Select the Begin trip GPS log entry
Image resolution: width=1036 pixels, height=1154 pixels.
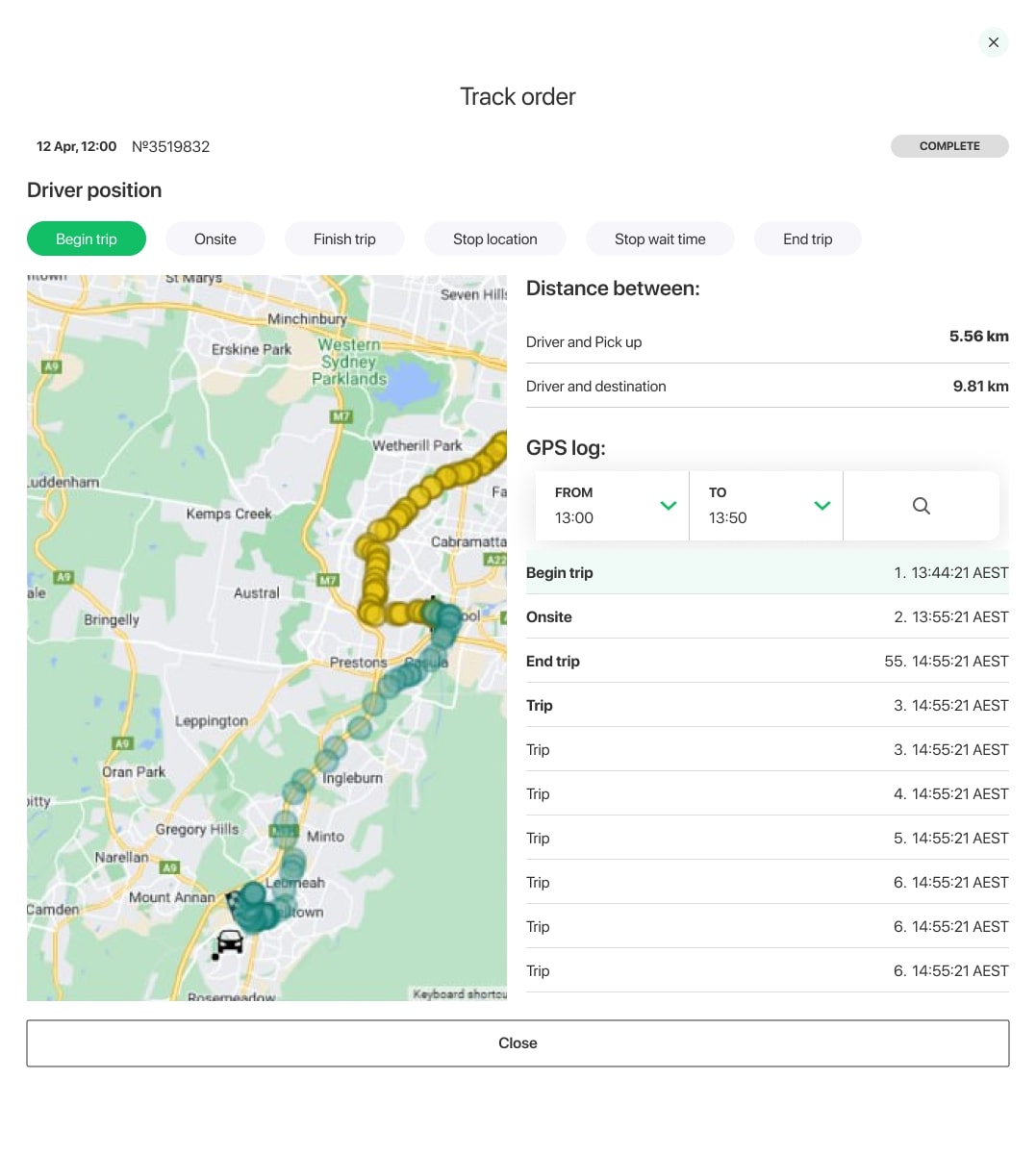(x=767, y=573)
